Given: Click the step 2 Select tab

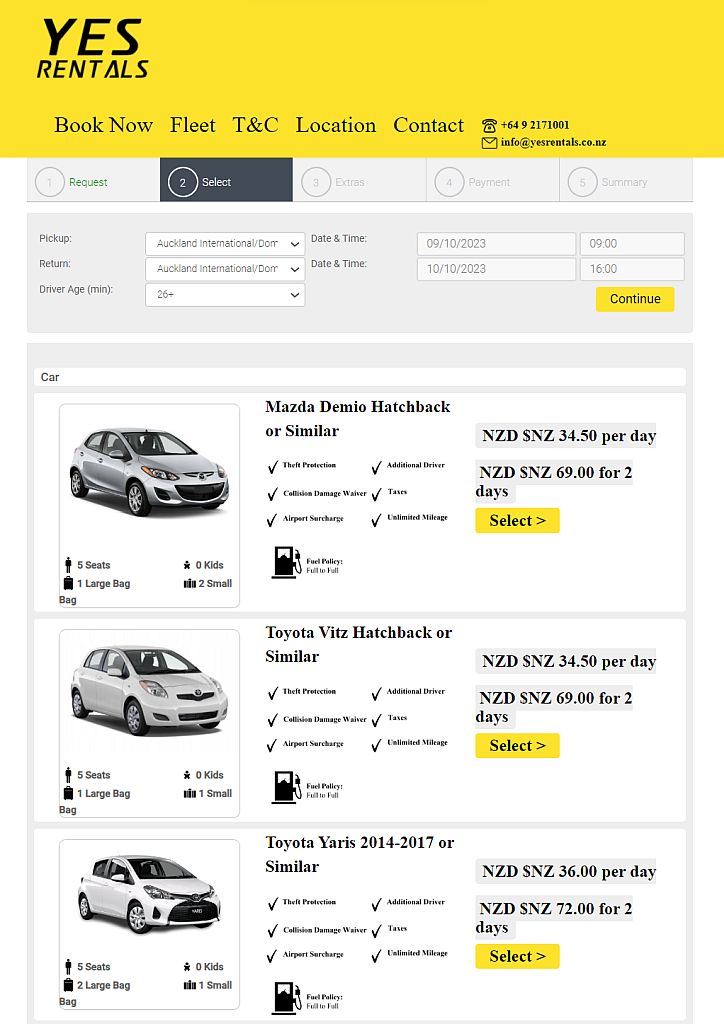Looking at the screenshot, I should 226,180.
